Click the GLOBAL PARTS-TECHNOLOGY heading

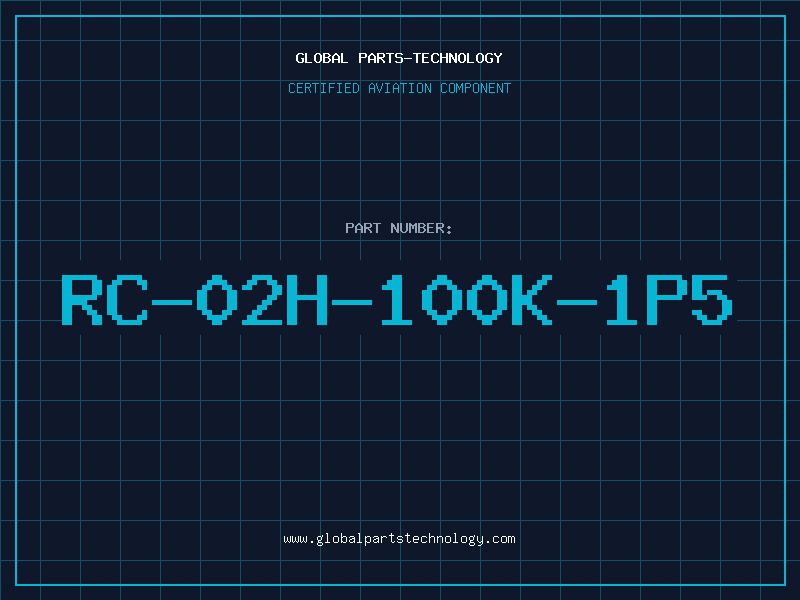click(x=399, y=58)
